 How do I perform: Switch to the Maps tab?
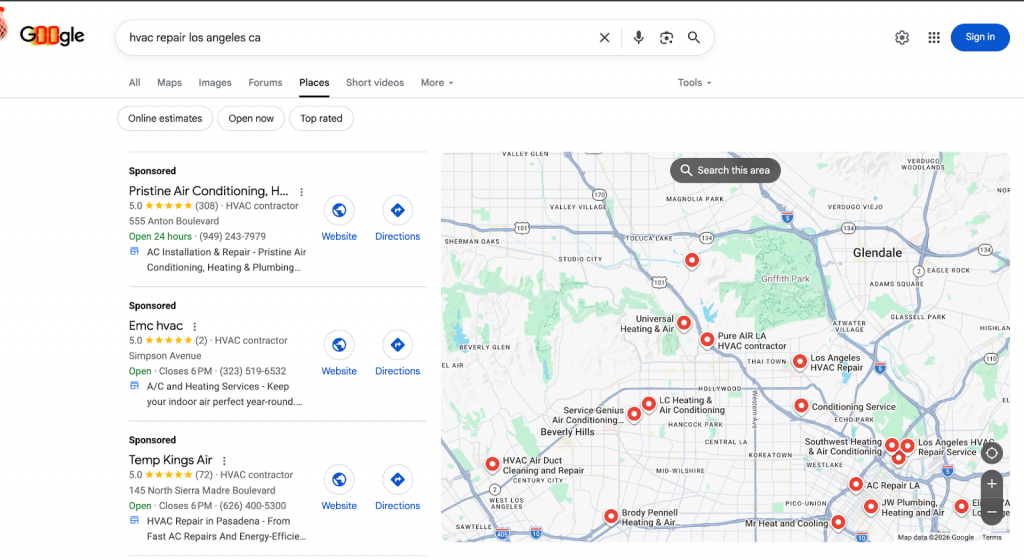coord(169,83)
